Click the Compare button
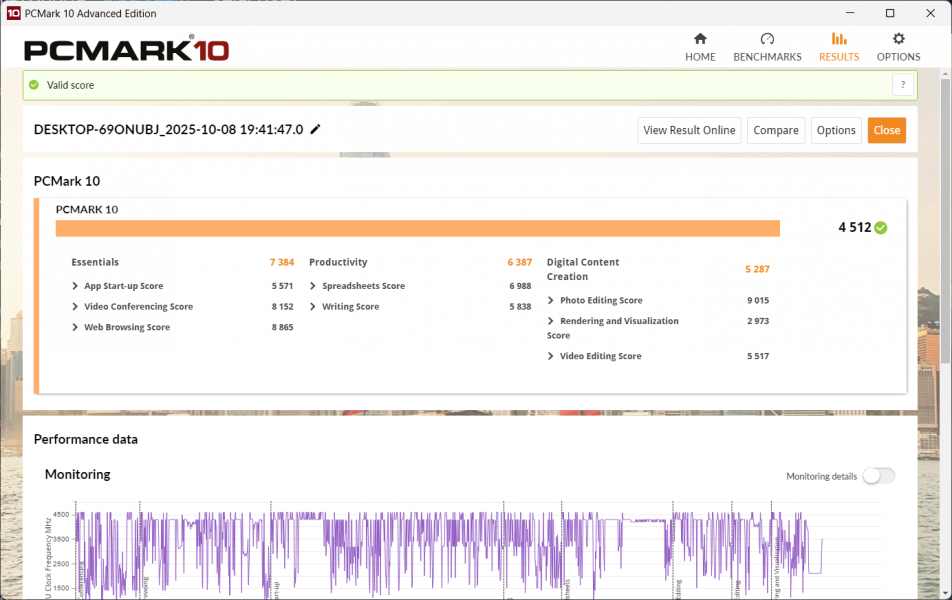 tap(775, 130)
